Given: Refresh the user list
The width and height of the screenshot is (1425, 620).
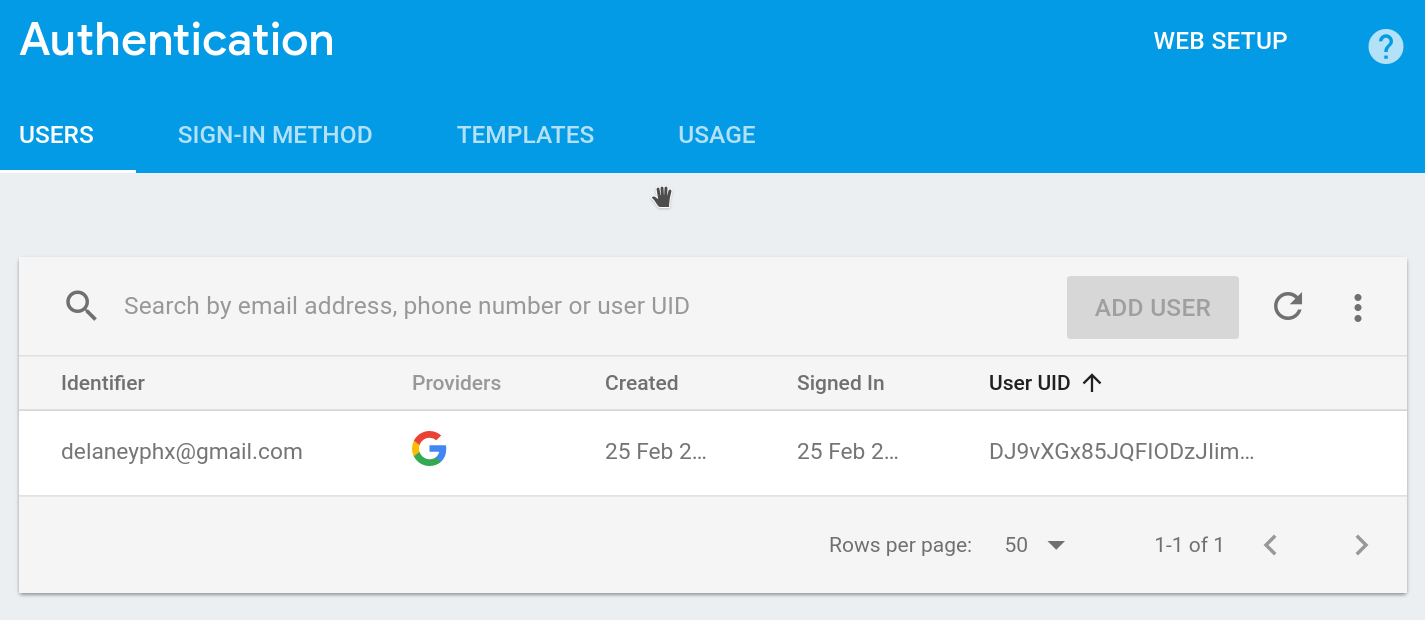Looking at the screenshot, I should [x=1288, y=307].
